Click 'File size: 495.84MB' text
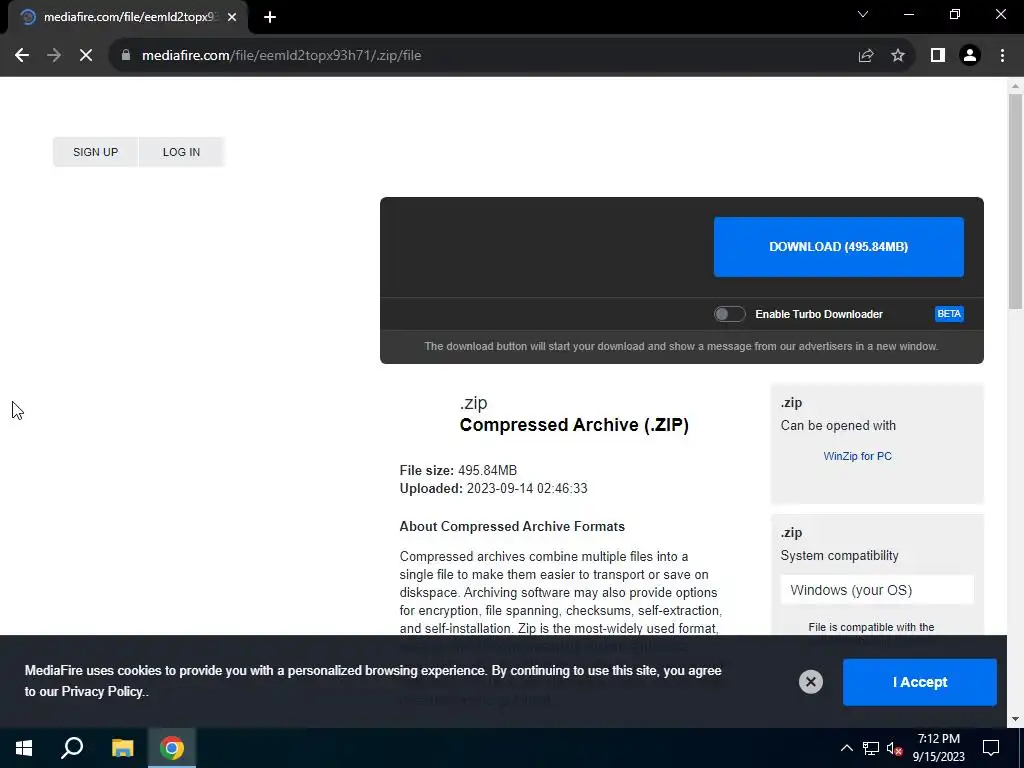The image size is (1024, 768). [x=458, y=471]
